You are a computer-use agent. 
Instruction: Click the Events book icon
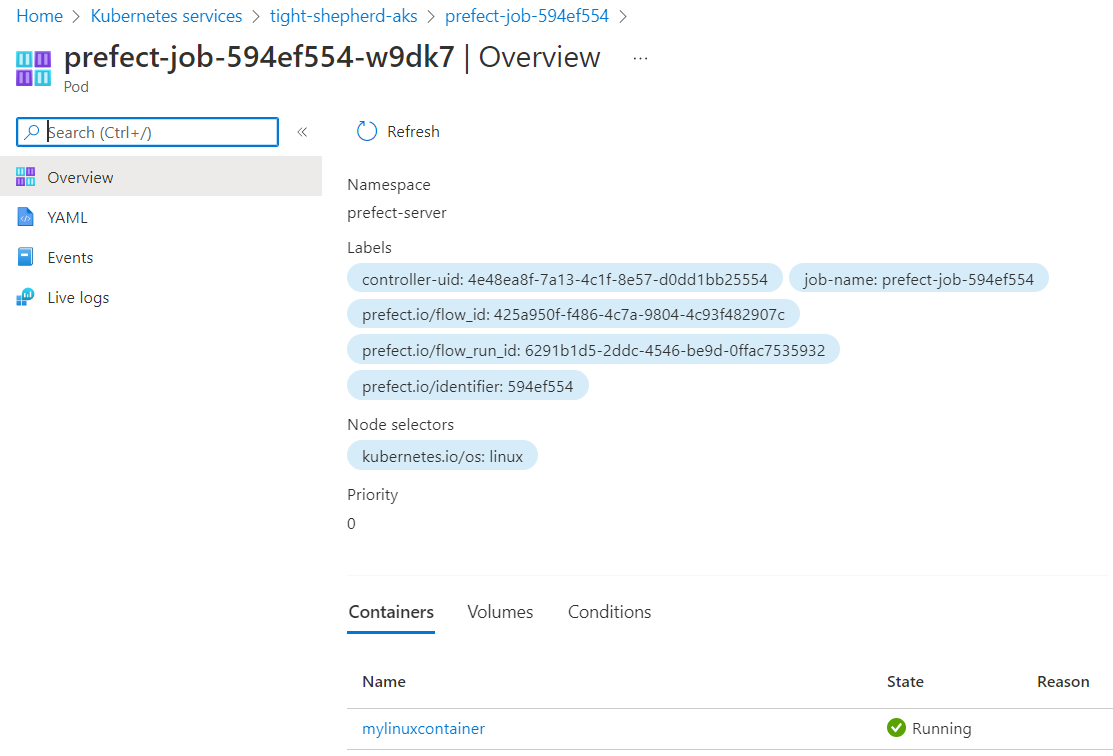(x=26, y=257)
